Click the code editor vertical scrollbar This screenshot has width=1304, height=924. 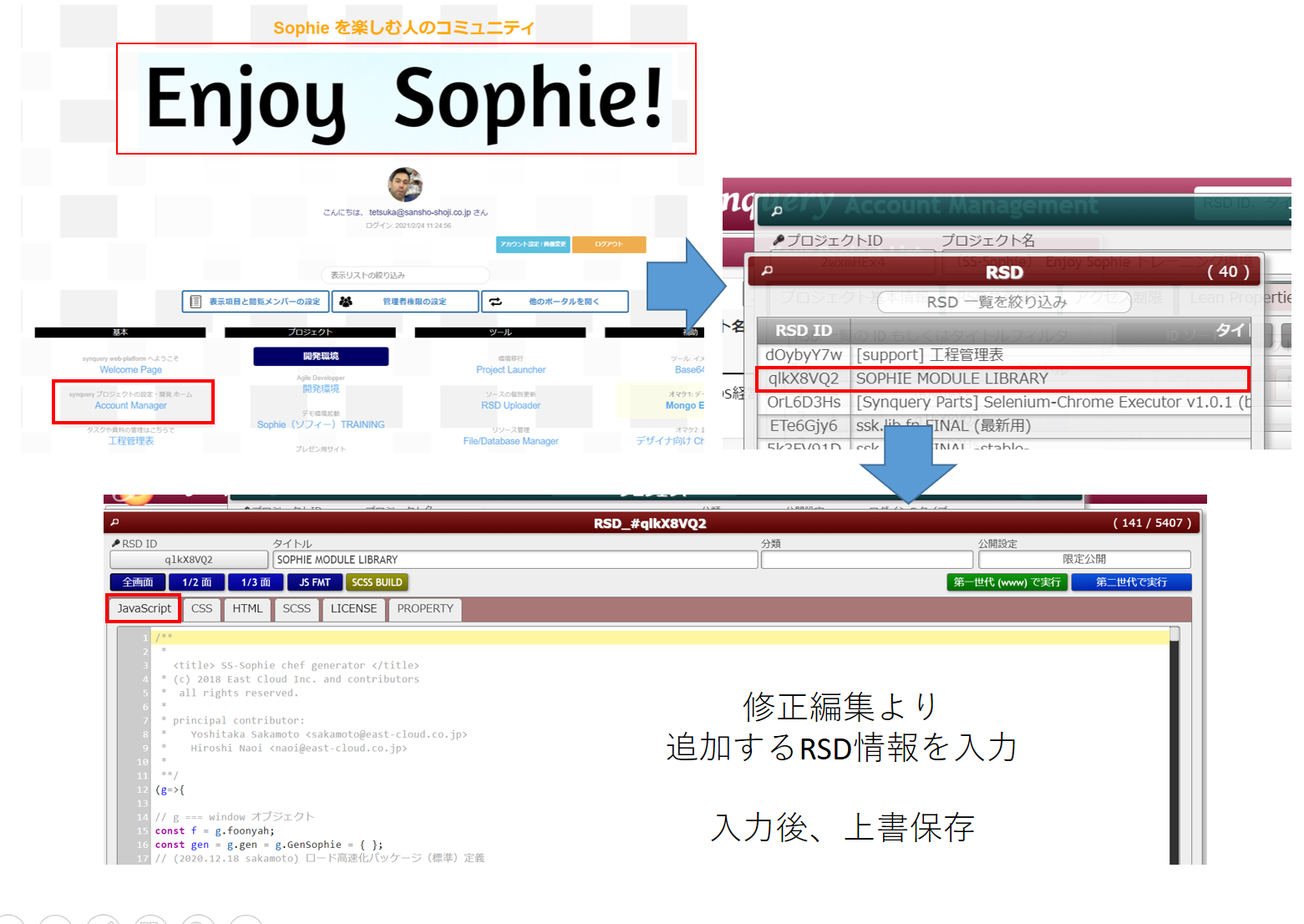[1175, 744]
